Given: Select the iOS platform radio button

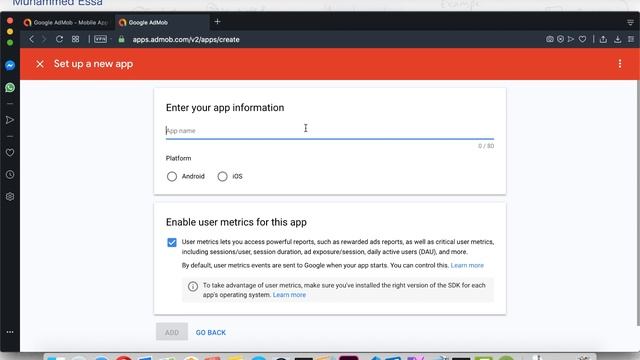Looking at the screenshot, I should (x=222, y=176).
